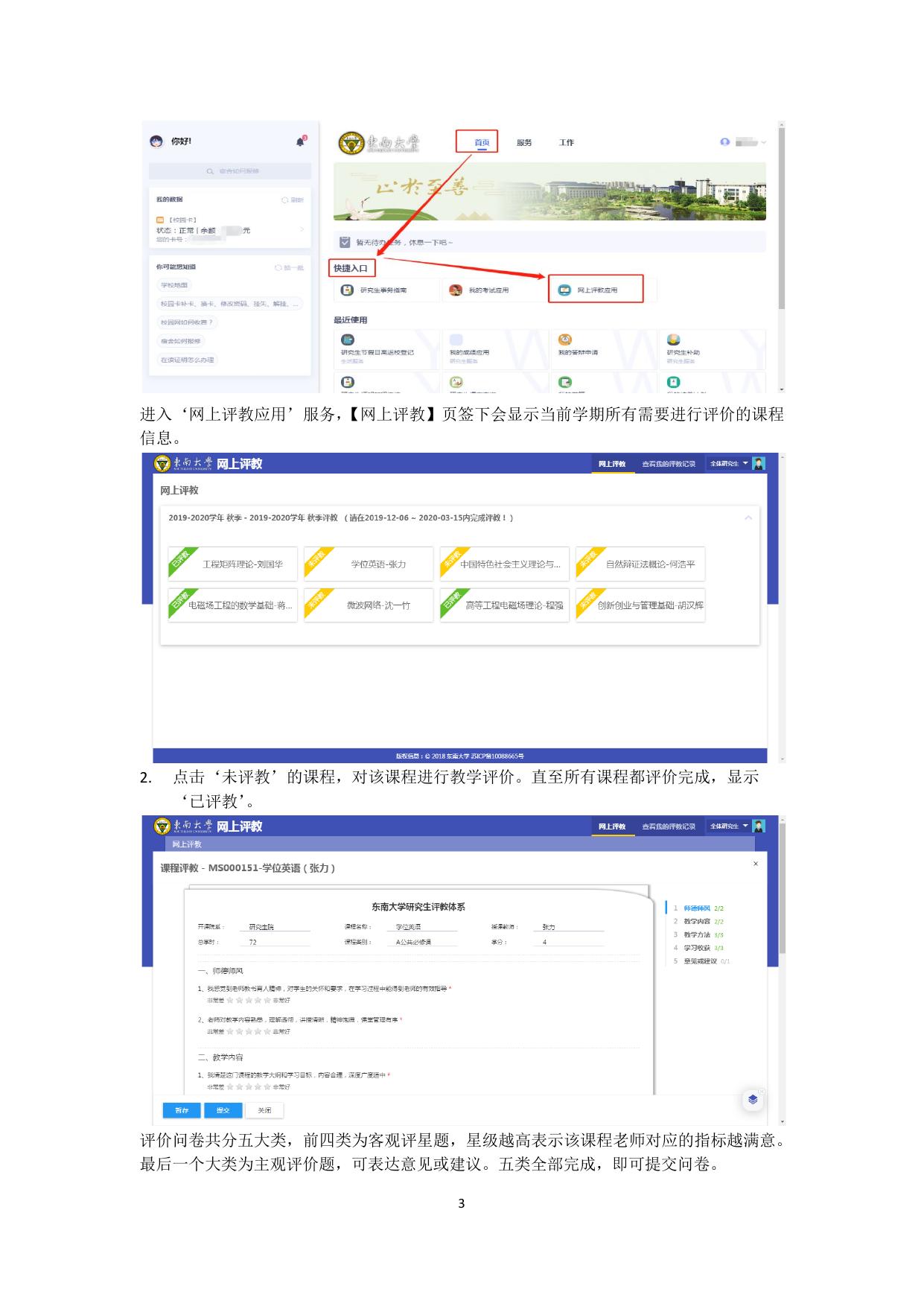Open 研究生事务指南 quick entry

pyautogui.click(x=383, y=290)
